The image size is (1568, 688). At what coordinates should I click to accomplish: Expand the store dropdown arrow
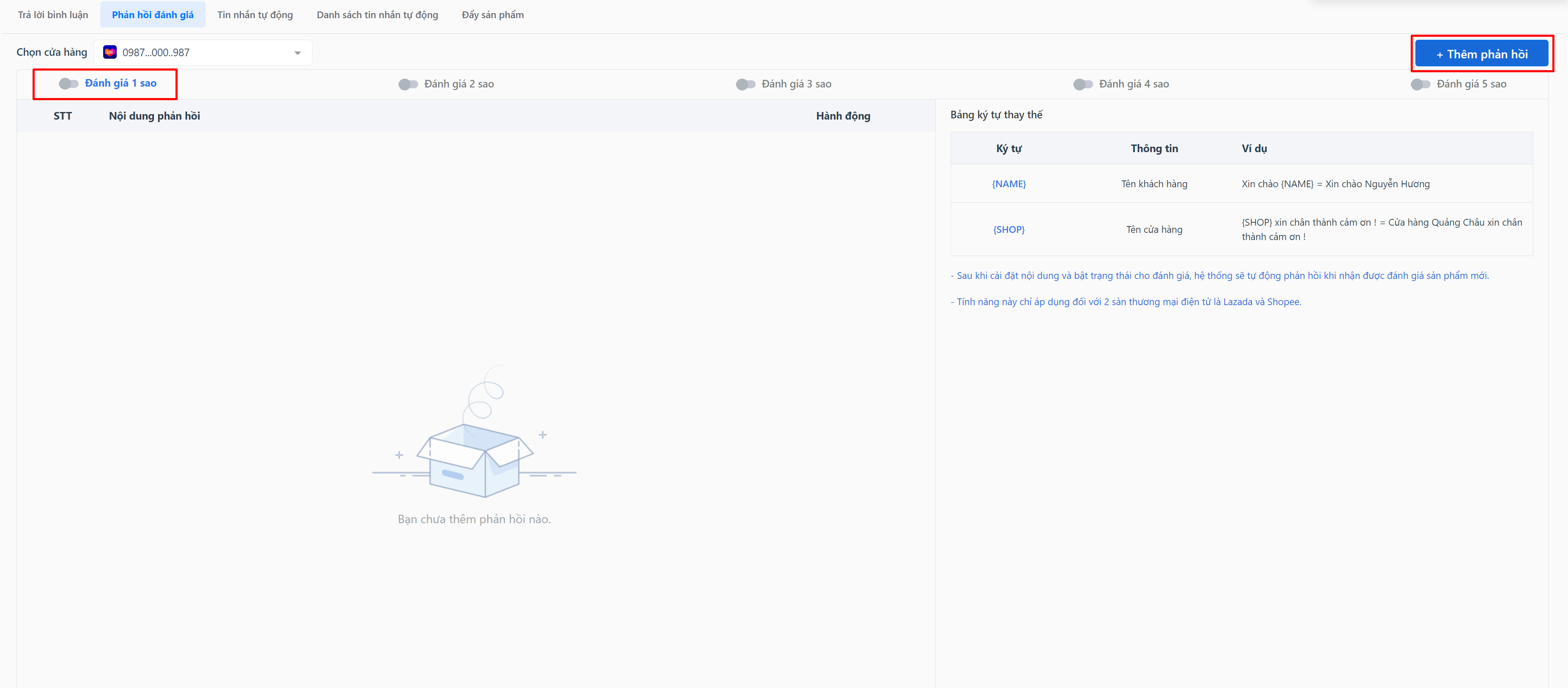[x=298, y=53]
